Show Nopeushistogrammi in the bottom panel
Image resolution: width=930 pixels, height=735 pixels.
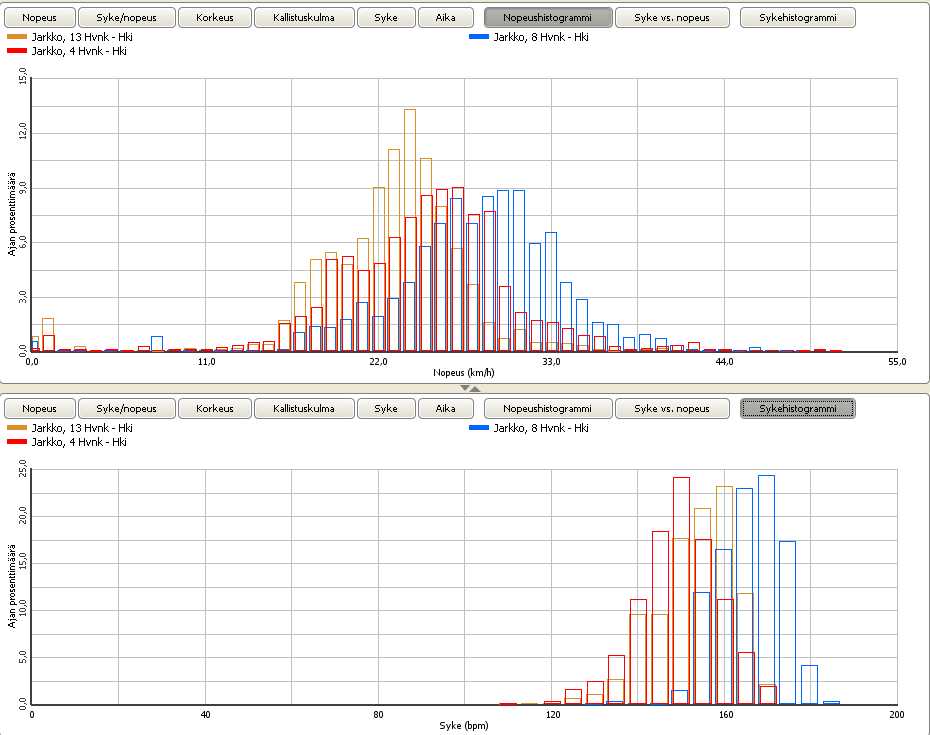coord(547,408)
